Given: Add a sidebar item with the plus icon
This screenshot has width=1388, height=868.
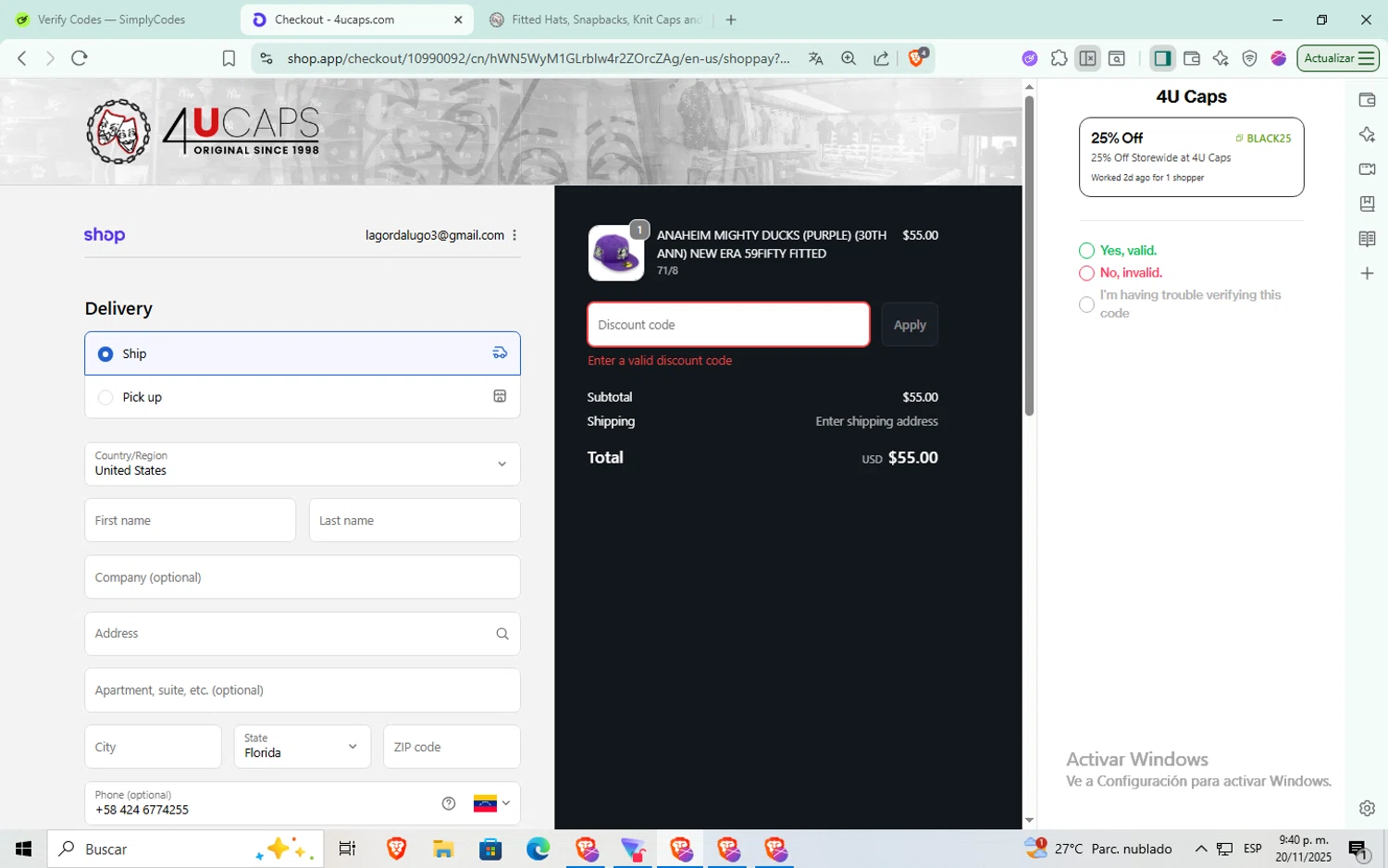Looking at the screenshot, I should pyautogui.click(x=1367, y=273).
